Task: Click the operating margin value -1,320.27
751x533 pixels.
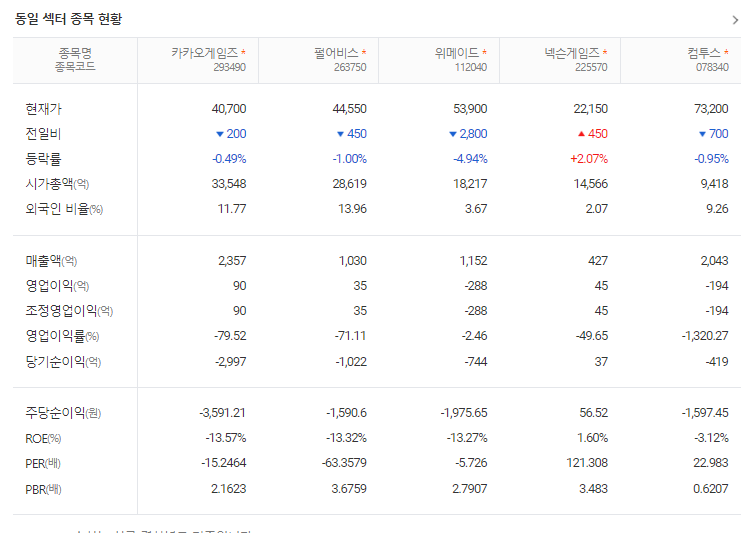Action: (705, 336)
